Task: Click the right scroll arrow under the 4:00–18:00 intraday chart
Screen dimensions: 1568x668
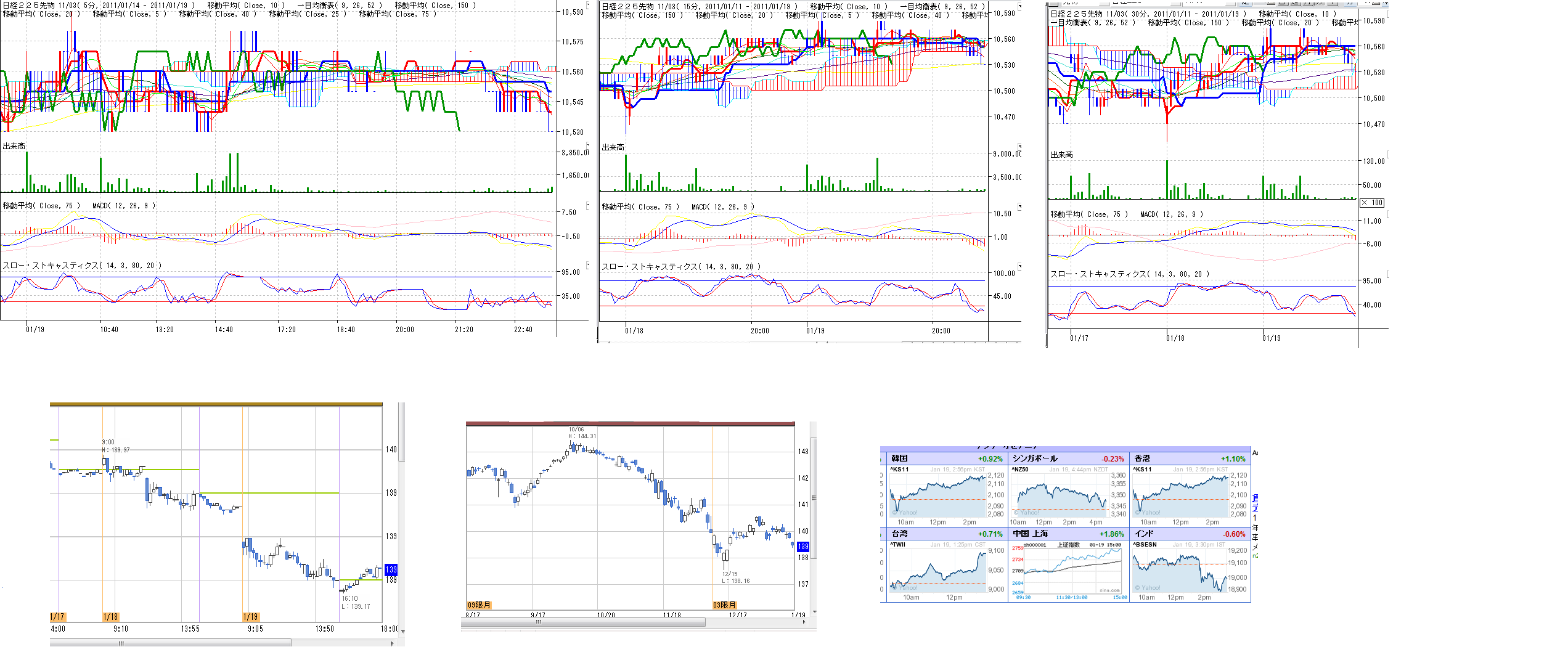Action: (x=393, y=643)
